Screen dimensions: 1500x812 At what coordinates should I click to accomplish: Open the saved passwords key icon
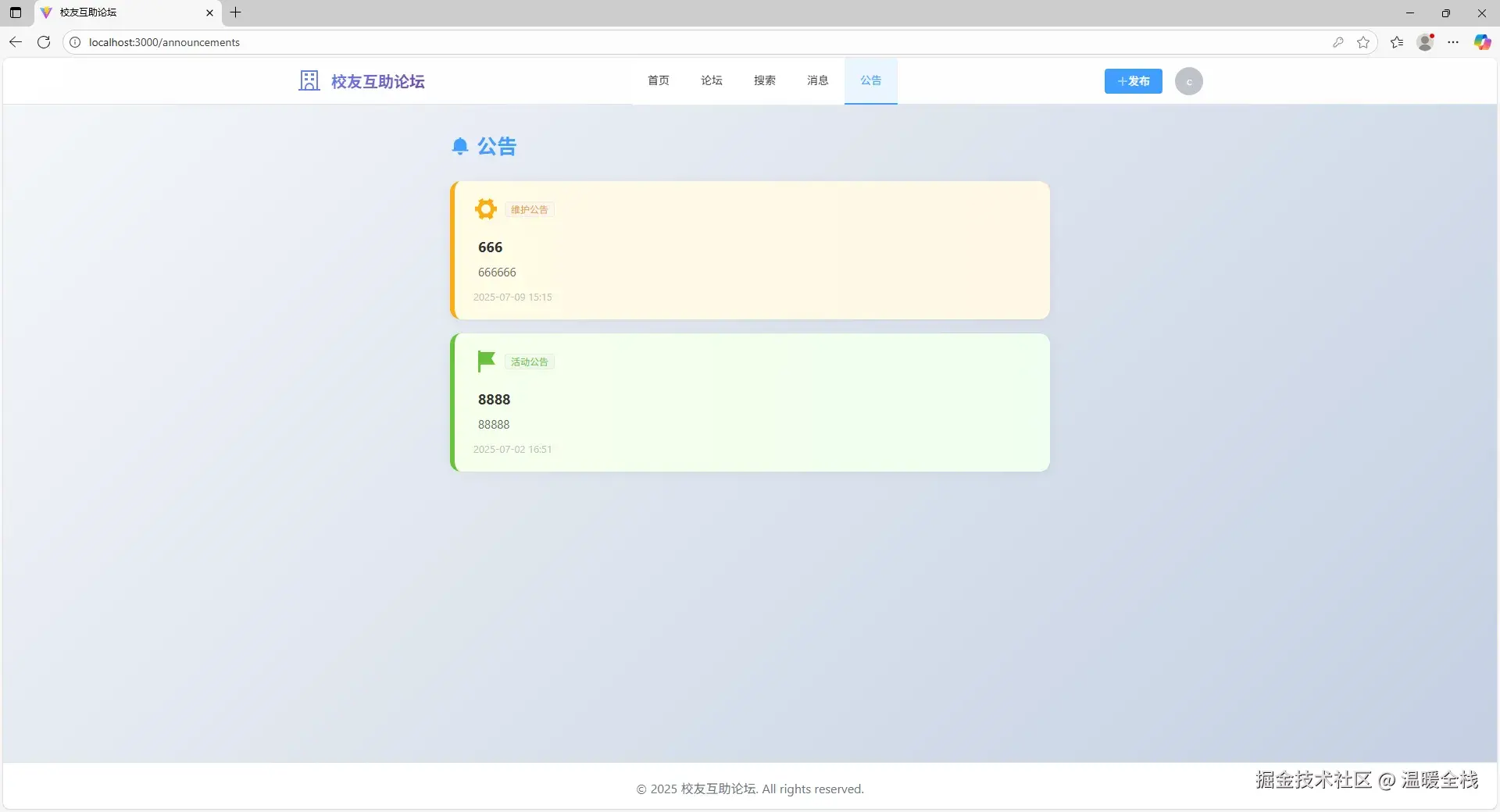pos(1338,42)
